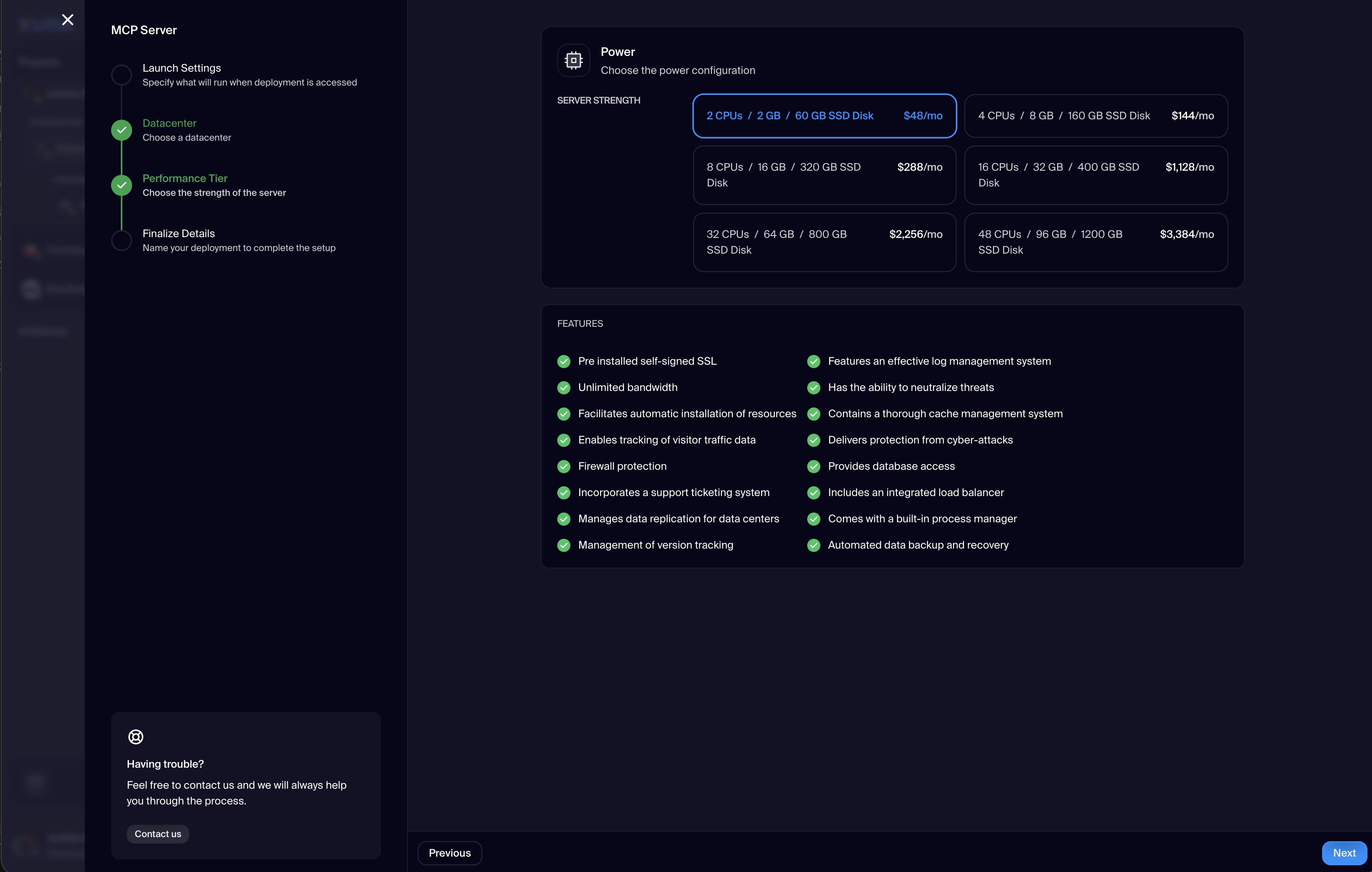This screenshot has width=1372, height=872.
Task: Click the Previous button
Action: pyautogui.click(x=450, y=852)
